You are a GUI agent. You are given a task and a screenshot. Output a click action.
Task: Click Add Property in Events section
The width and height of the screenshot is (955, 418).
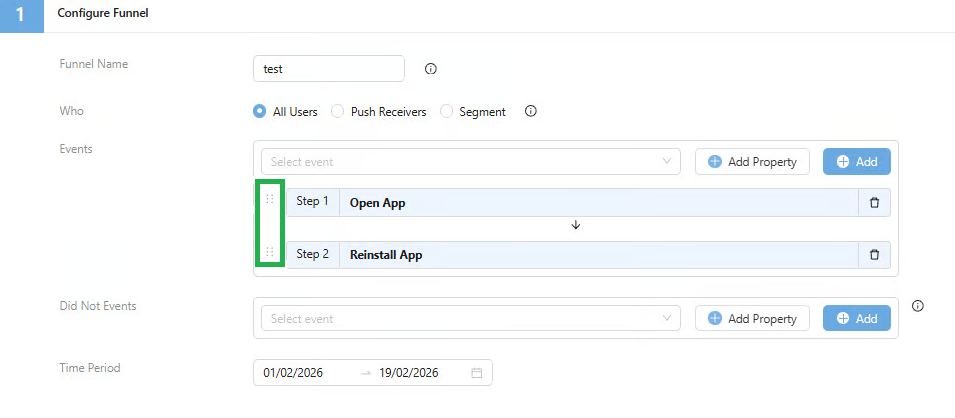click(752, 162)
